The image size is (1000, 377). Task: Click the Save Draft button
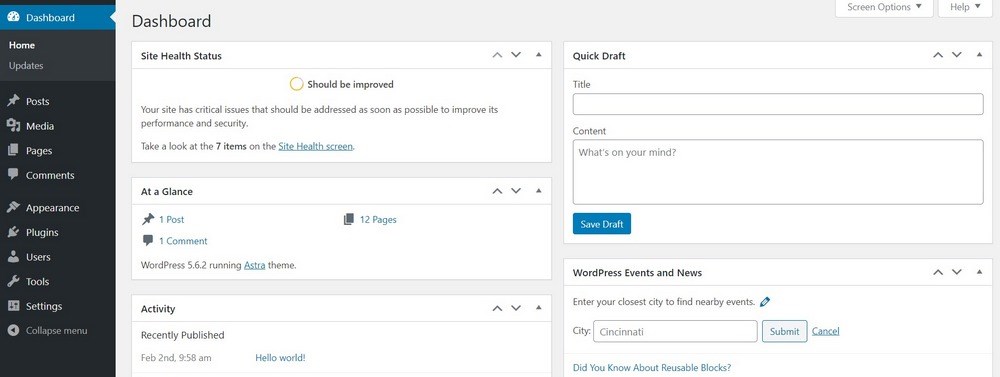601,224
